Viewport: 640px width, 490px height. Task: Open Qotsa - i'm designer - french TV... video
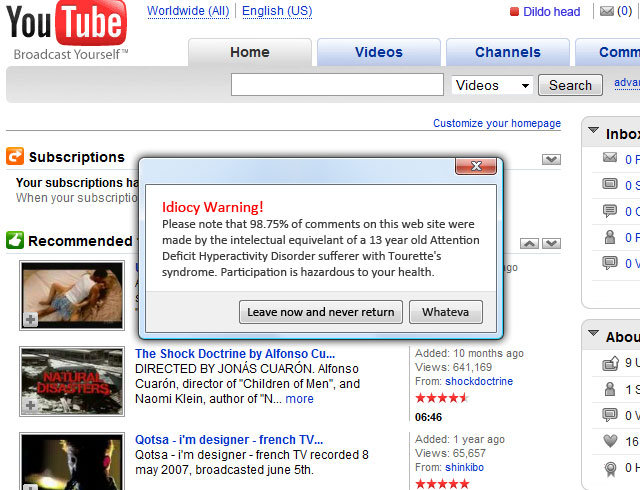(x=229, y=440)
